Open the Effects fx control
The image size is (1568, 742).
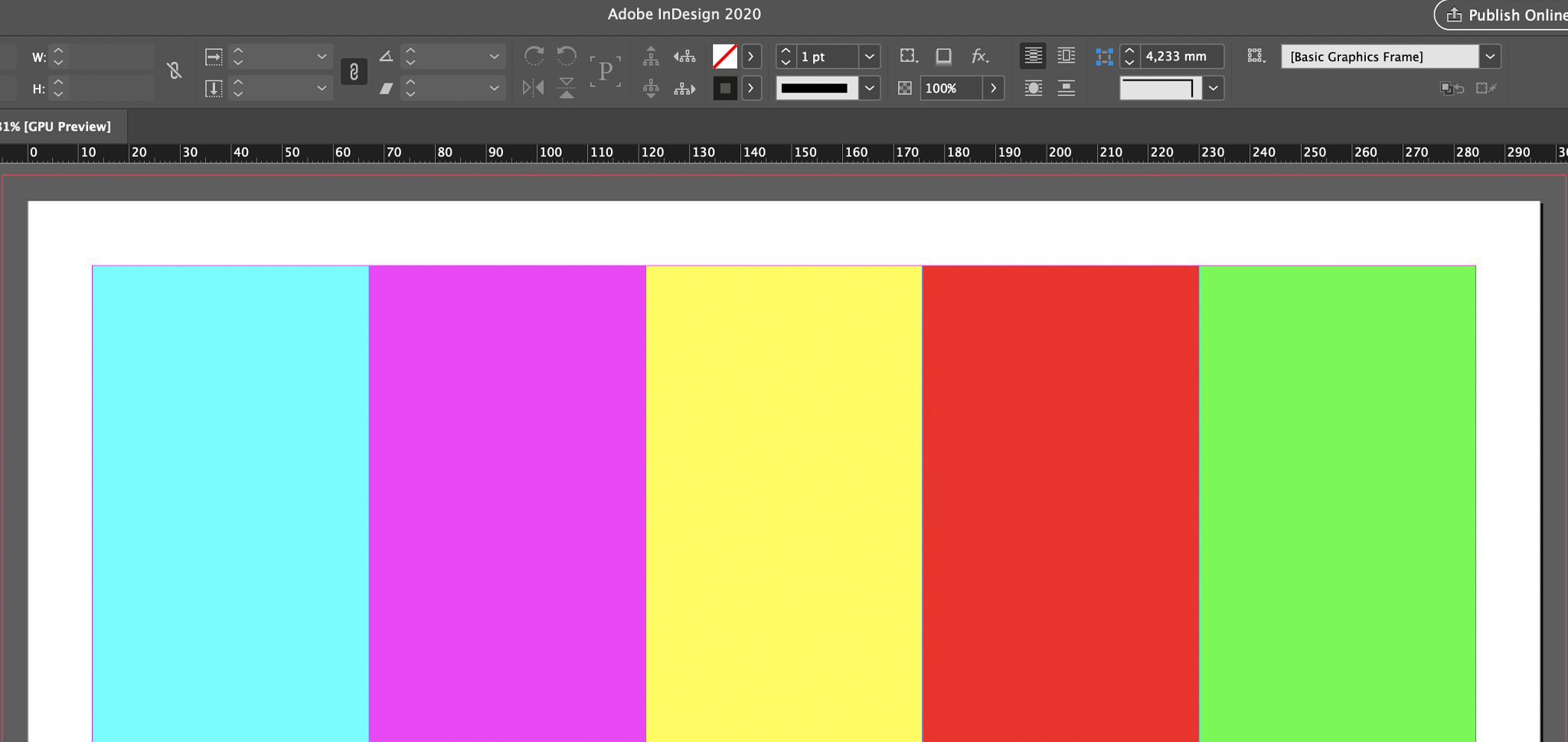coord(980,56)
